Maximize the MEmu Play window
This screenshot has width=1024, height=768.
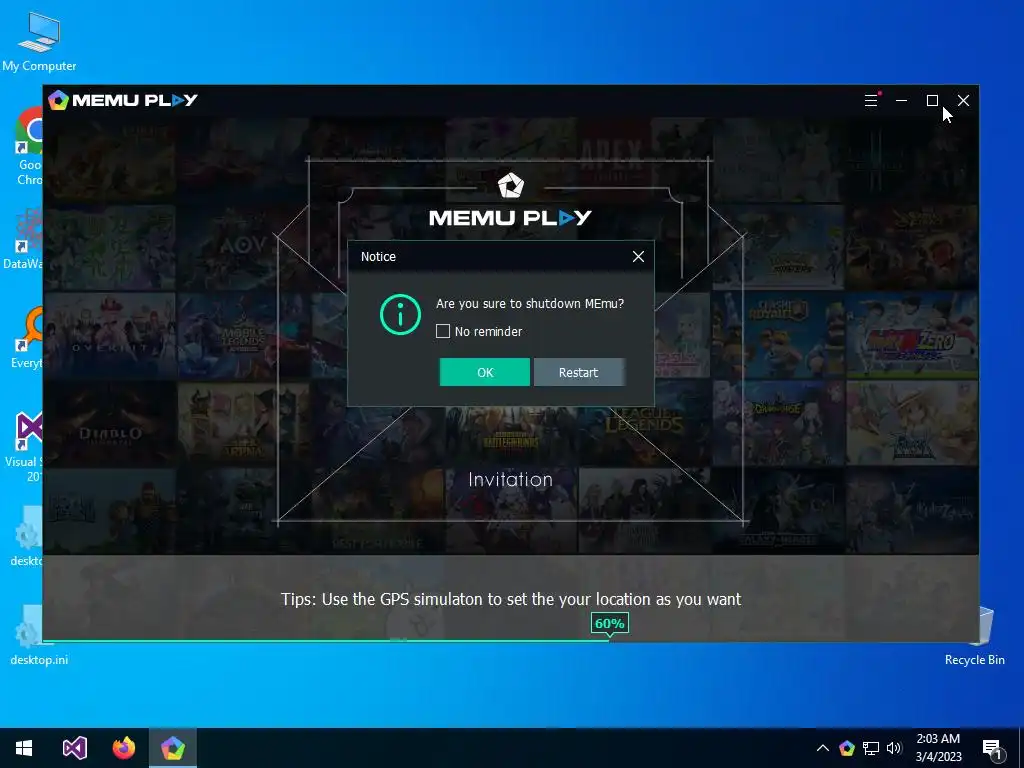[932, 101]
